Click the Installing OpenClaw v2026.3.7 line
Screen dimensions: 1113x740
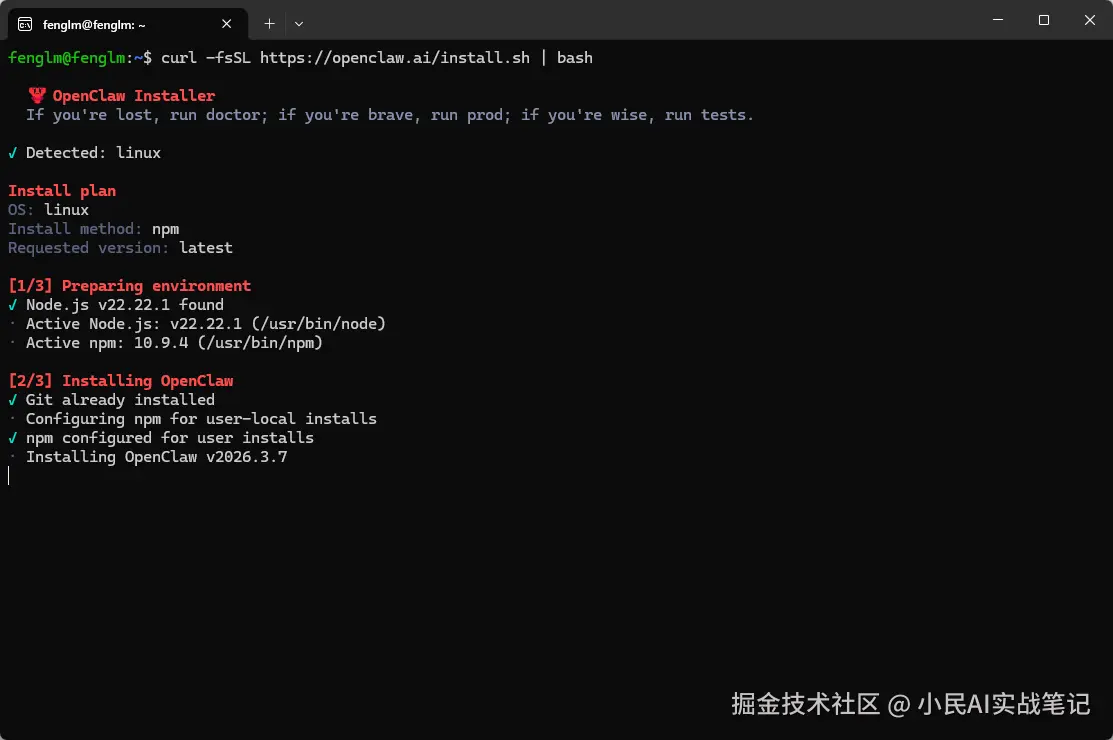click(157, 457)
